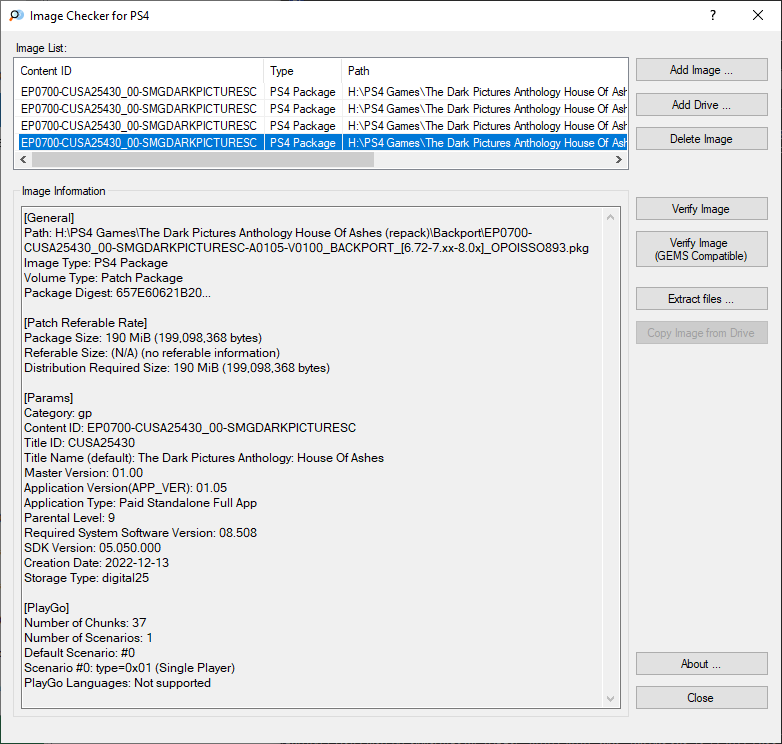This screenshot has width=782, height=744.
Task: Click the Close button at bottom
Action: tap(701, 698)
